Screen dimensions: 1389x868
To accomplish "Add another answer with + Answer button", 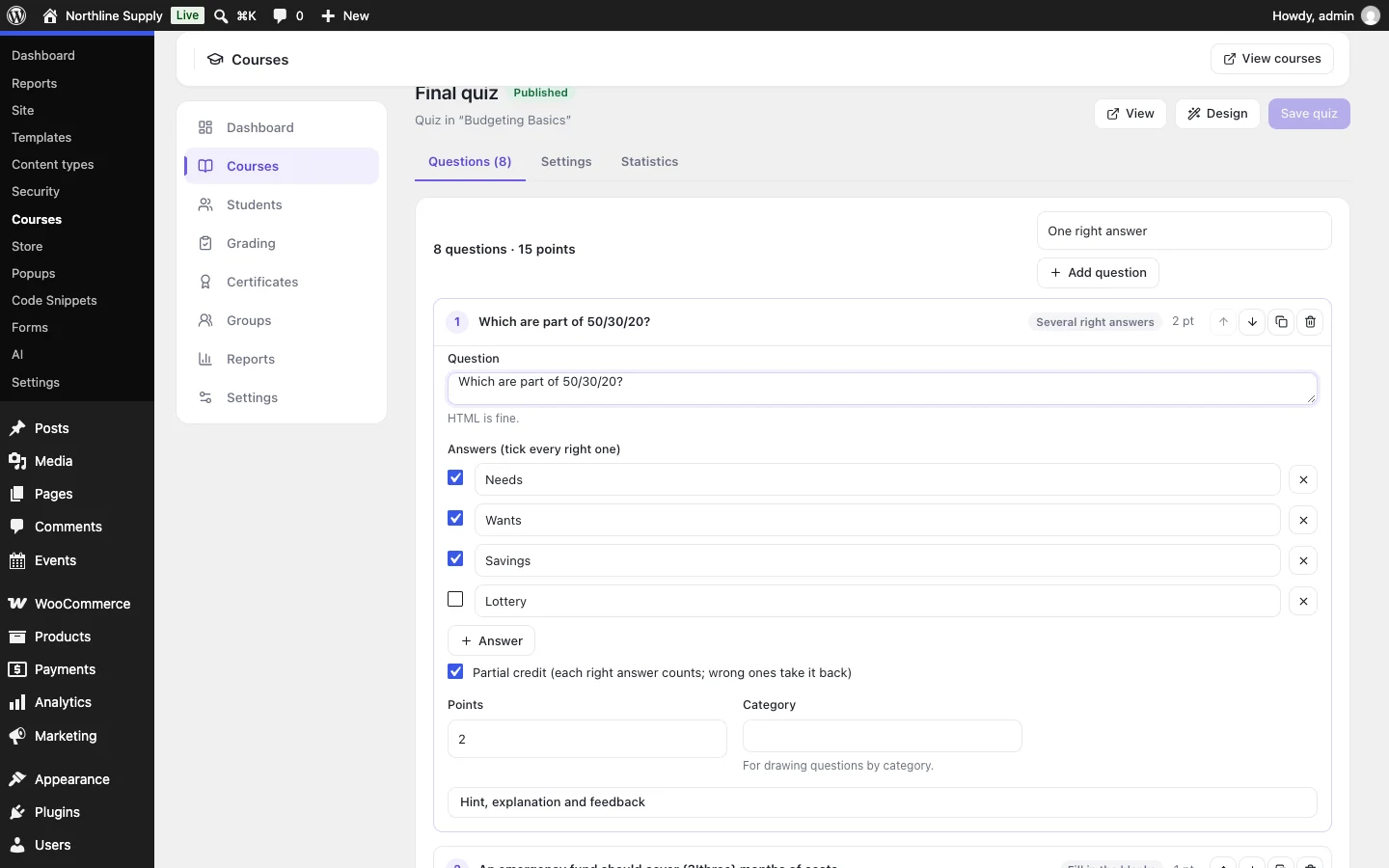I will coord(491,641).
